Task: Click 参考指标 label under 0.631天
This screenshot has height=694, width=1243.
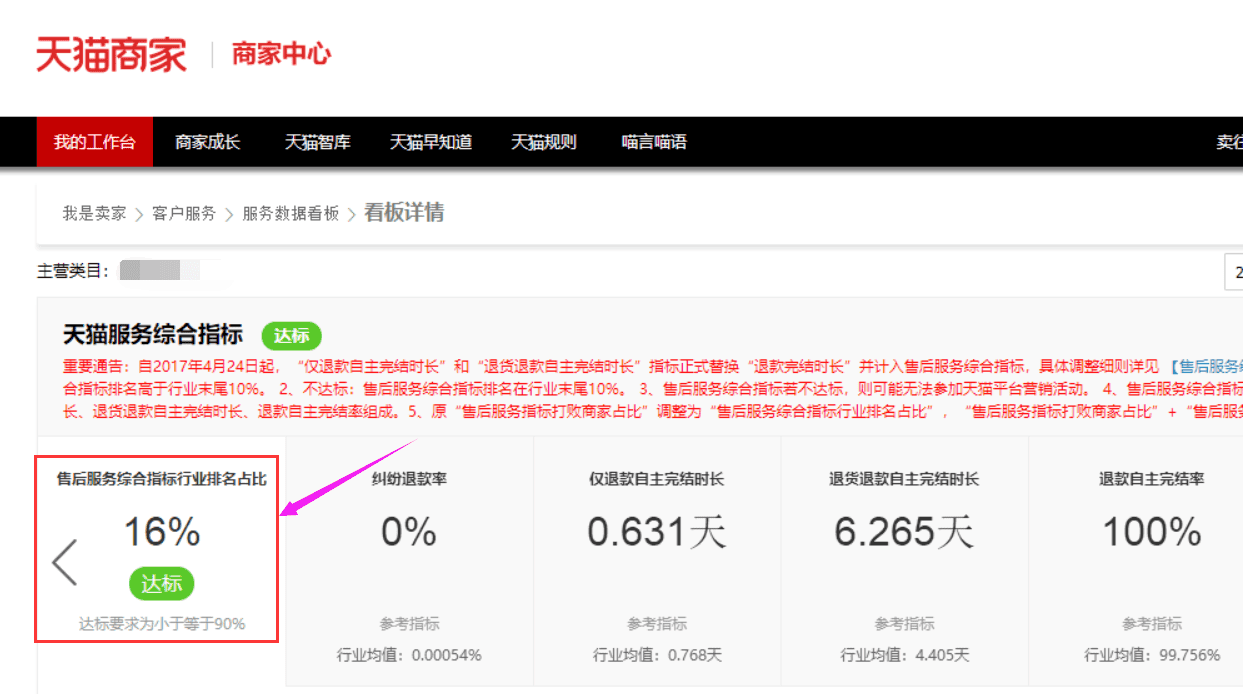Action: [657, 624]
